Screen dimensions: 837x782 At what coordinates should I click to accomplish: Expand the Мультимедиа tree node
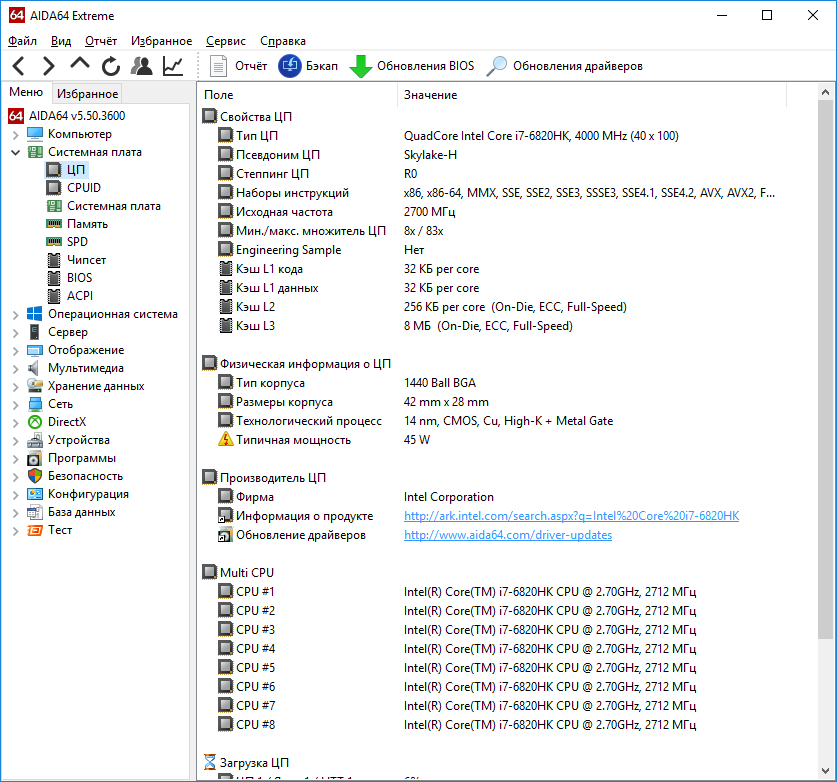pyautogui.click(x=15, y=368)
